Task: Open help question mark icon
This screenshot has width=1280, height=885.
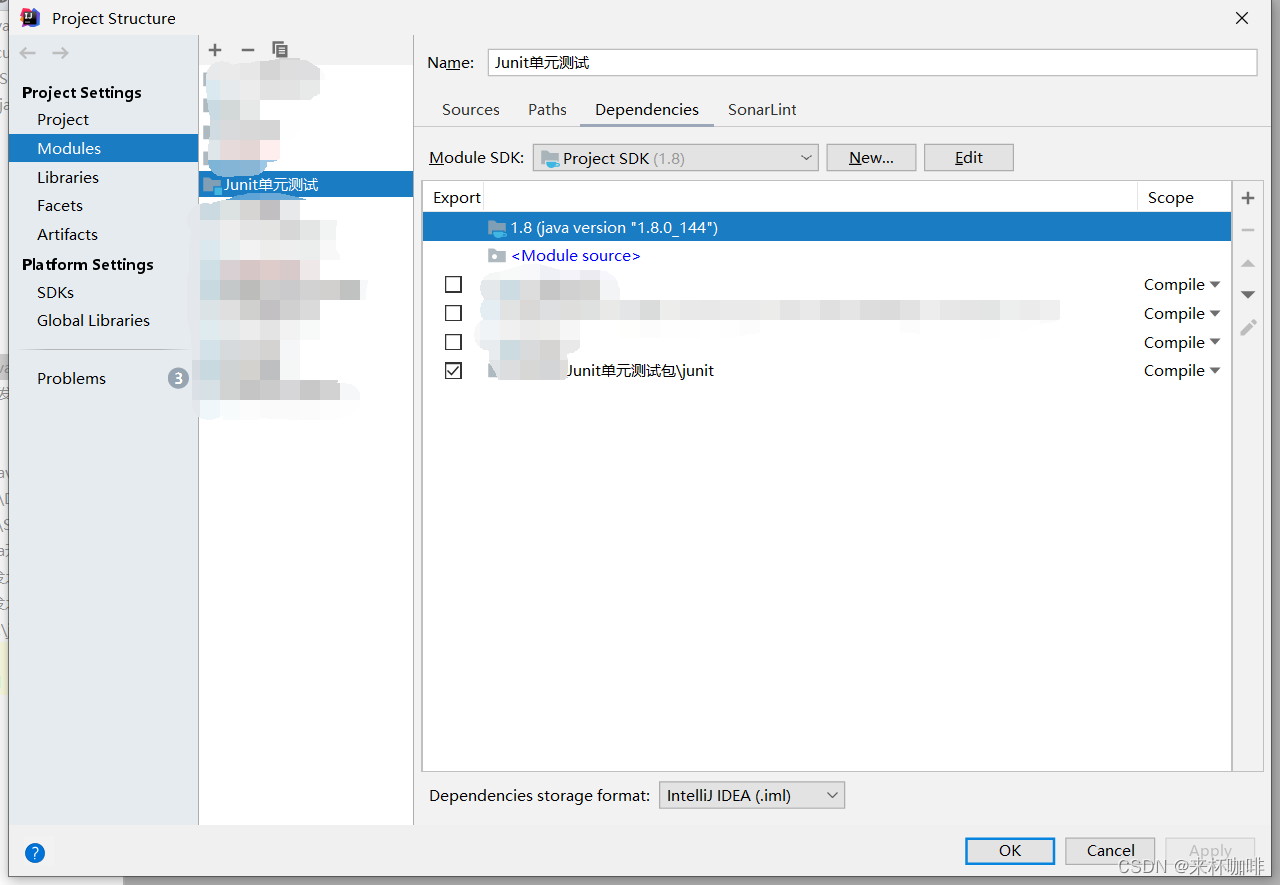Action: point(35,853)
